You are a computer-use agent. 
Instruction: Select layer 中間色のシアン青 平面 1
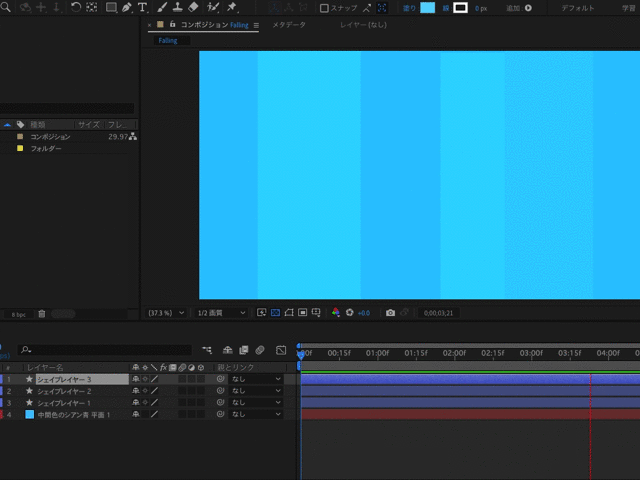(x=74, y=414)
